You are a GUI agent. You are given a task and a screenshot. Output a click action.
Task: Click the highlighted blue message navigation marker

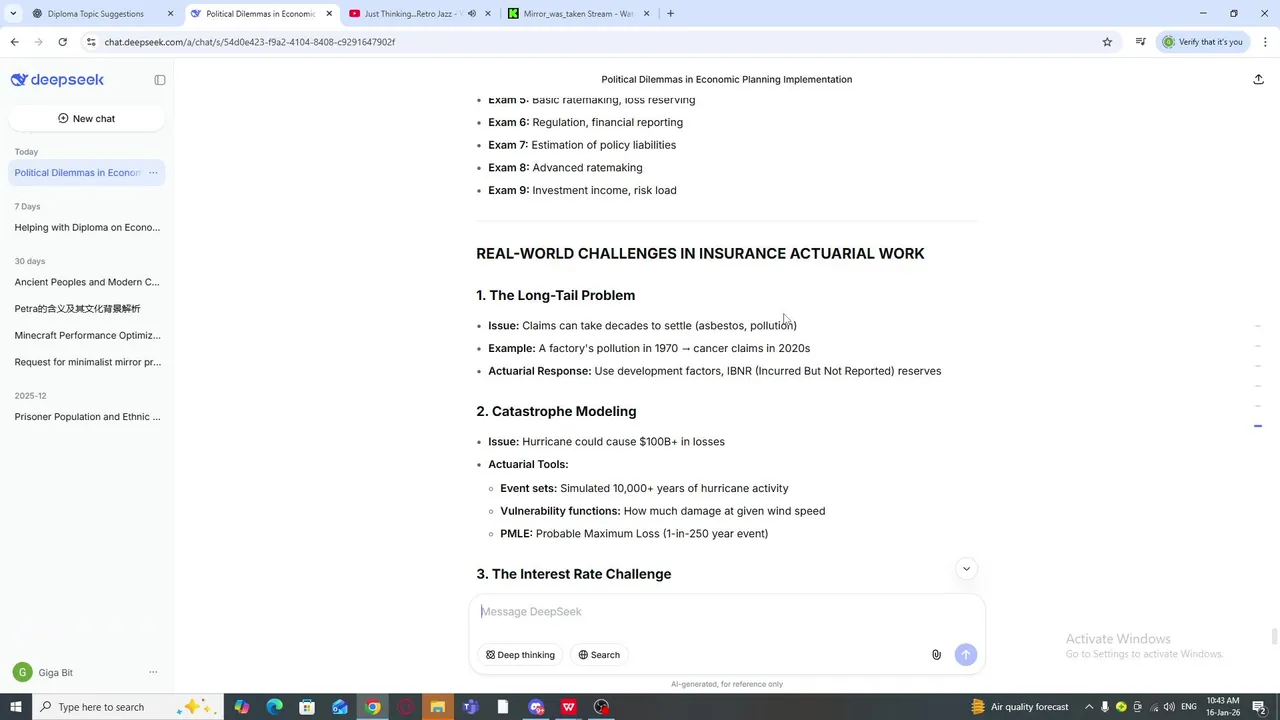point(1258,426)
